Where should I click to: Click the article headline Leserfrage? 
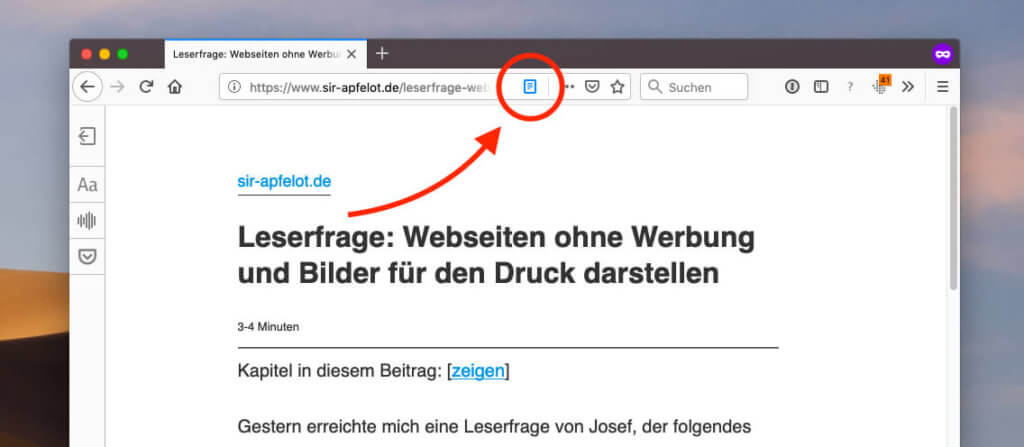(x=496, y=256)
